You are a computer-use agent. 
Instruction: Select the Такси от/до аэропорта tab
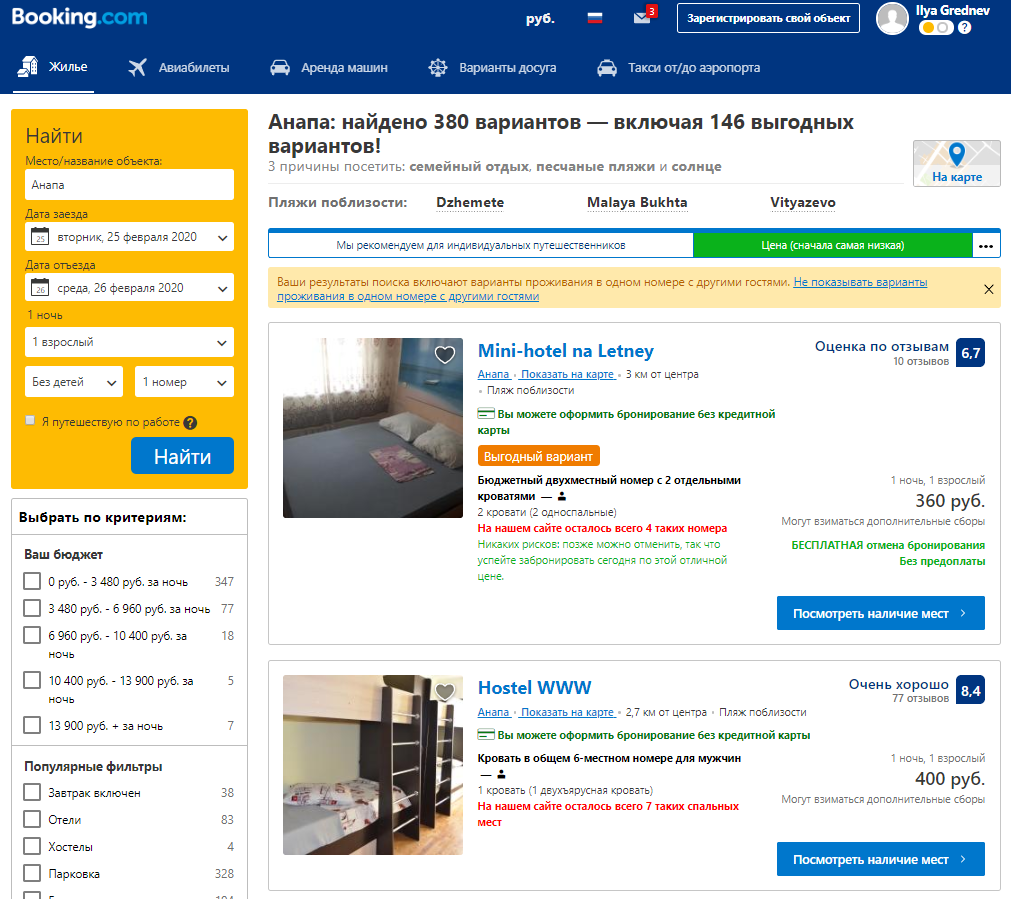(x=678, y=67)
